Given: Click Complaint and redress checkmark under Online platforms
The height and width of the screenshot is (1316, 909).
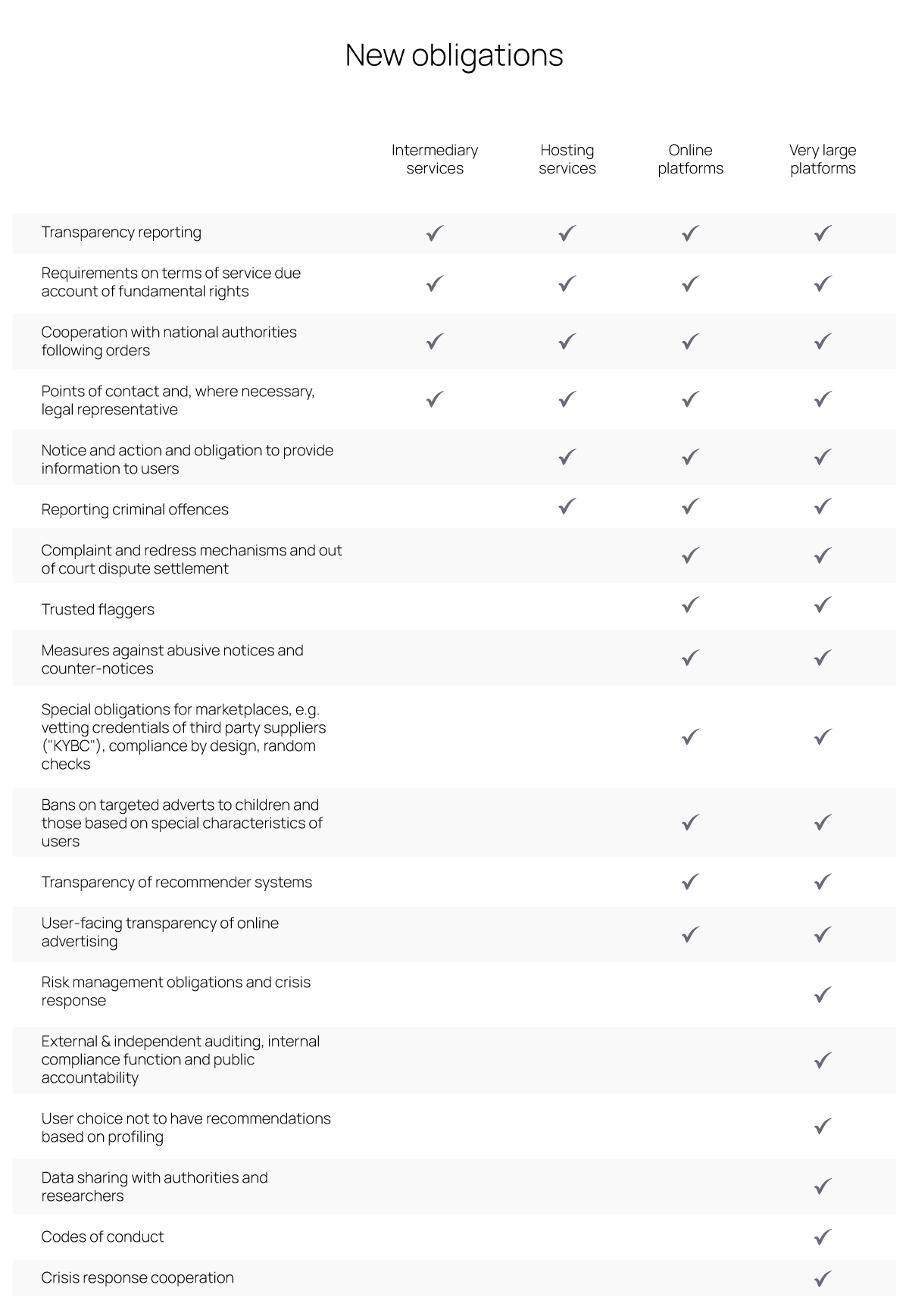Looking at the screenshot, I should (689, 556).
